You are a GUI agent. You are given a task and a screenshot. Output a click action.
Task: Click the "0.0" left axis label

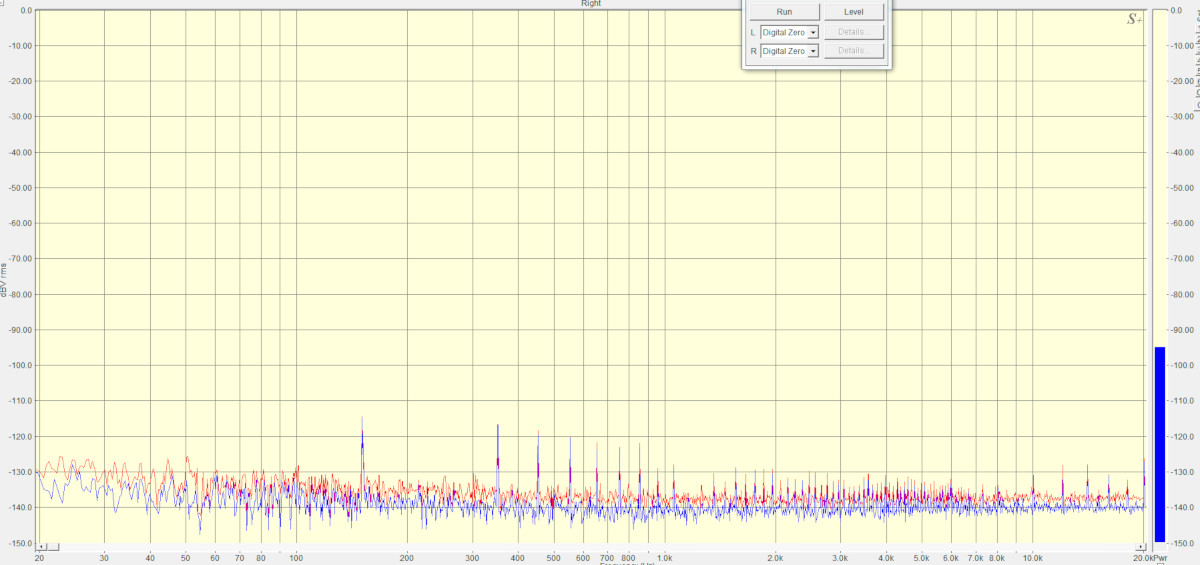click(26, 10)
